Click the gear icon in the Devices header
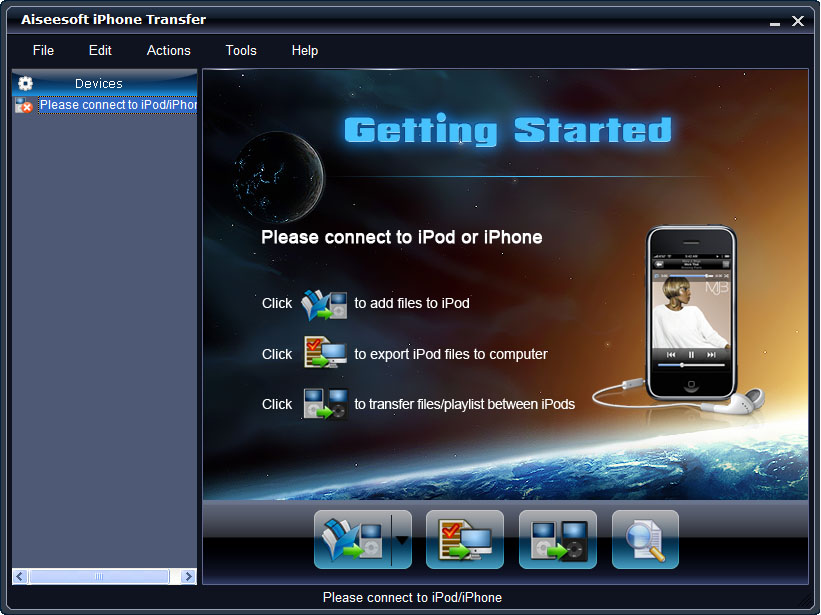Viewport: 821px width, 615px height. [25, 83]
